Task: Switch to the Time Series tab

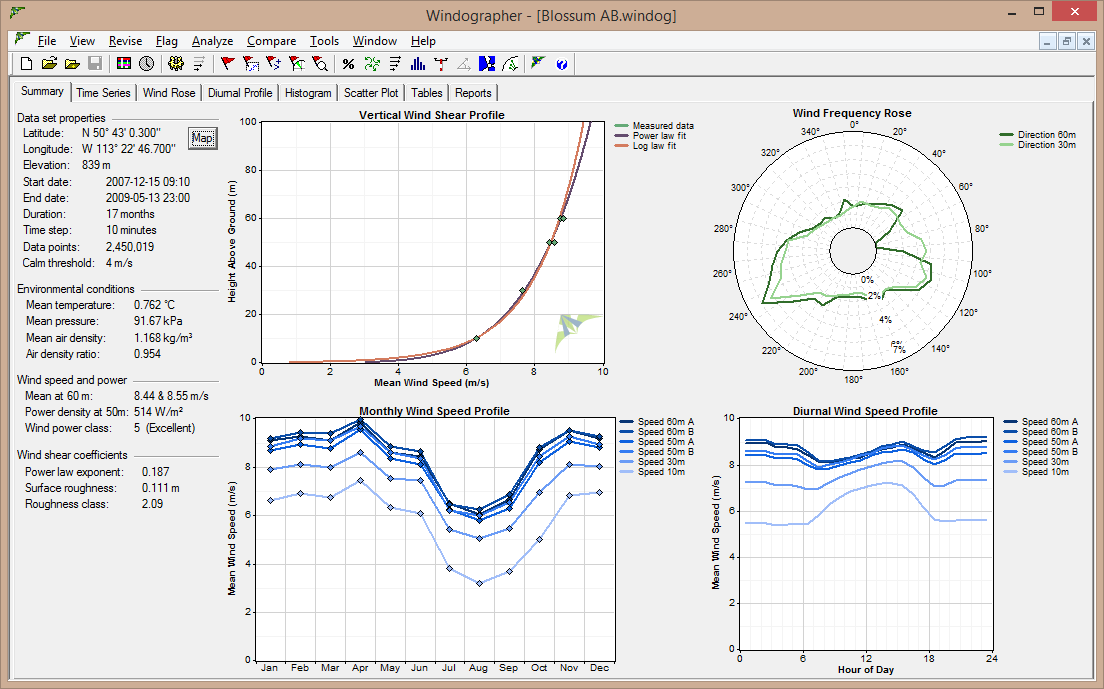Action: 103,92
